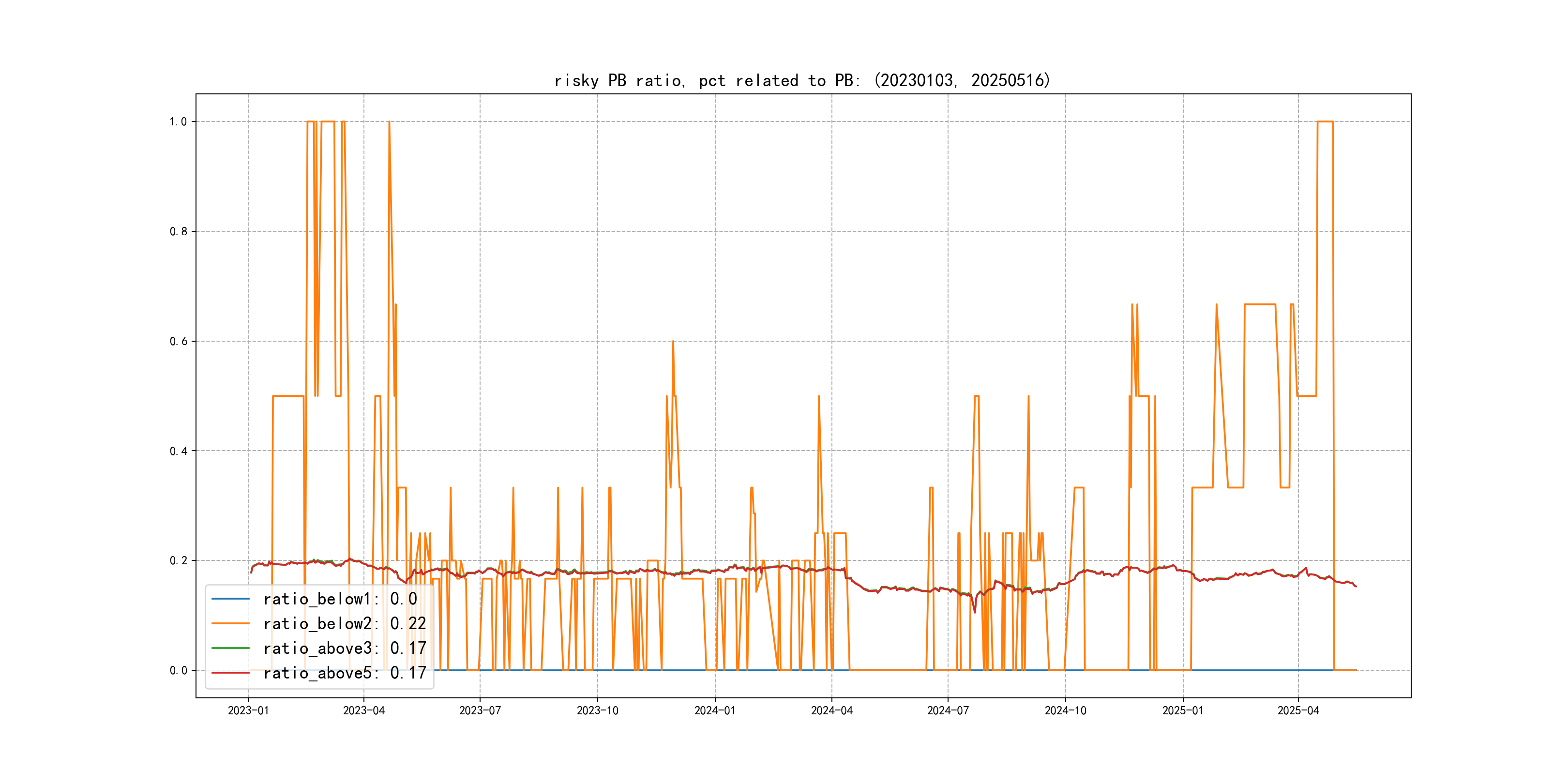Click the 2024-01 x-axis tick label
This screenshot has width=1568, height=784.
coord(715,710)
